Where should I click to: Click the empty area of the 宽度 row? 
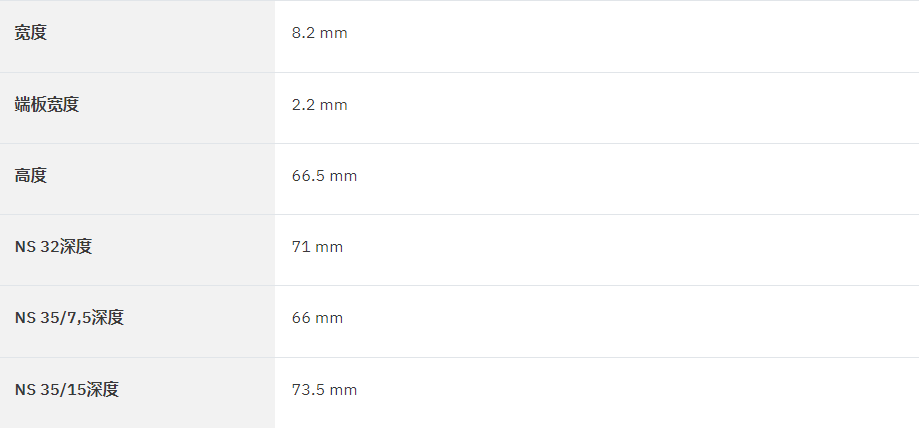coord(633,36)
